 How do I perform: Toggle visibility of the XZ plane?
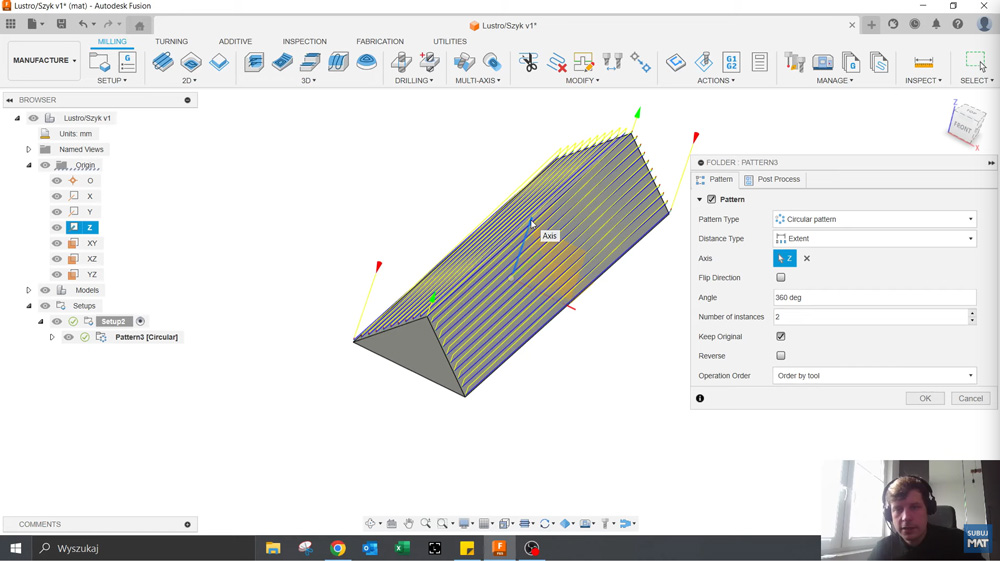57,259
